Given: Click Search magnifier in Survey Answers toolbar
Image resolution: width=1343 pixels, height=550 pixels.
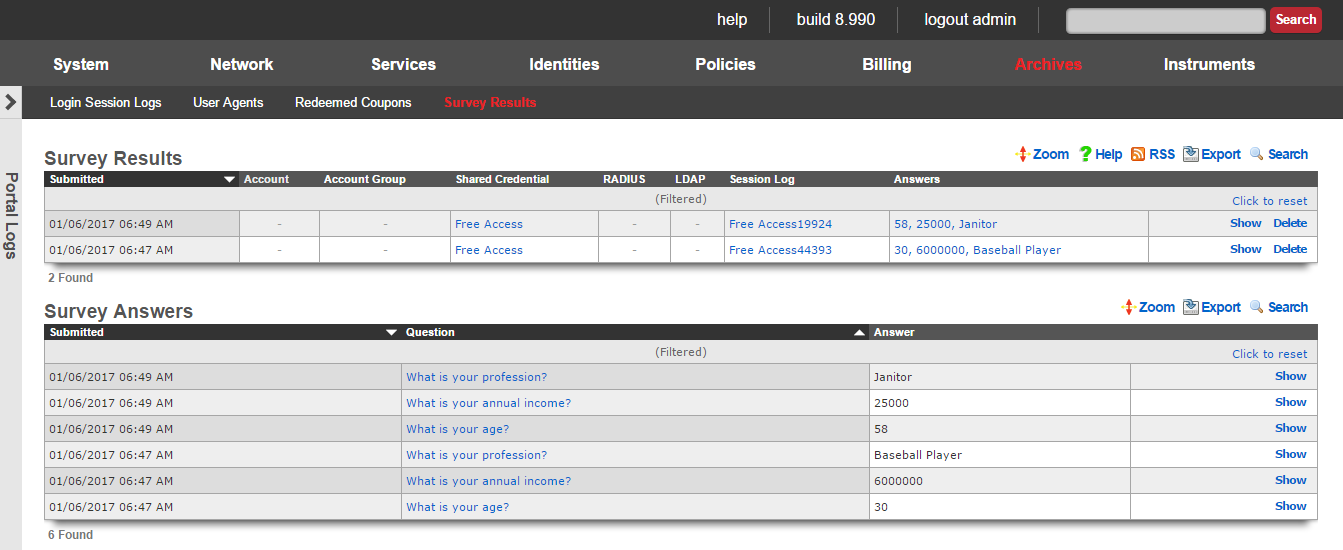Looking at the screenshot, I should point(1257,307).
